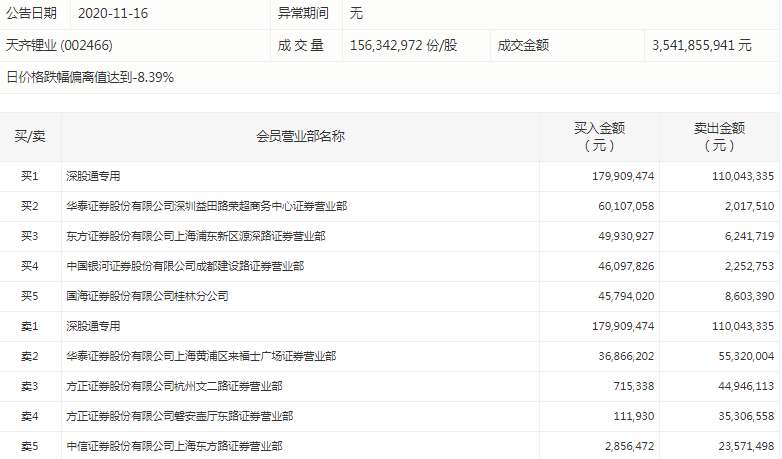Click the 会员营业部名称 column header
The width and height of the screenshot is (782, 459).
coord(300,136)
